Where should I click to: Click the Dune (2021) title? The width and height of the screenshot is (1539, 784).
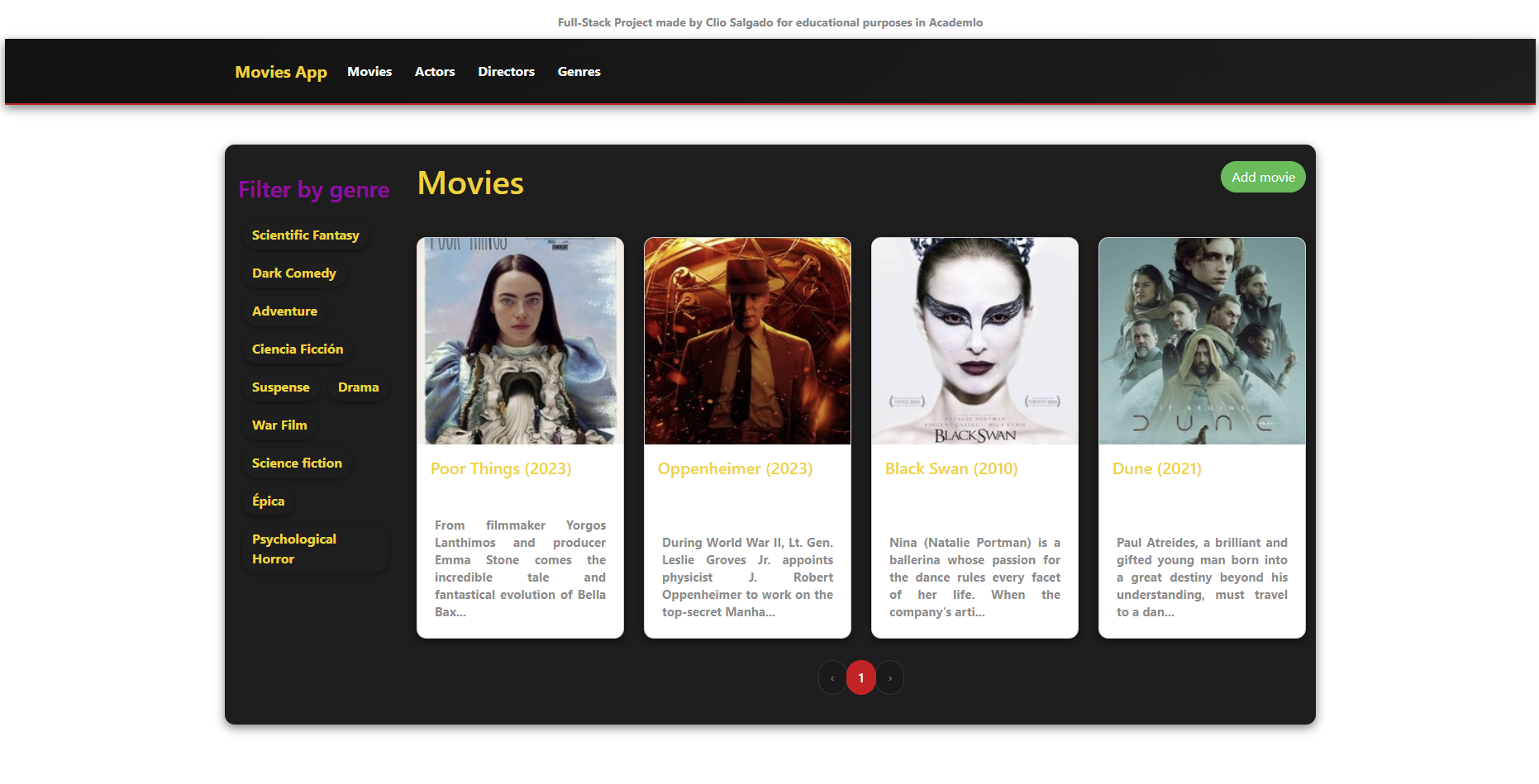[1157, 468]
